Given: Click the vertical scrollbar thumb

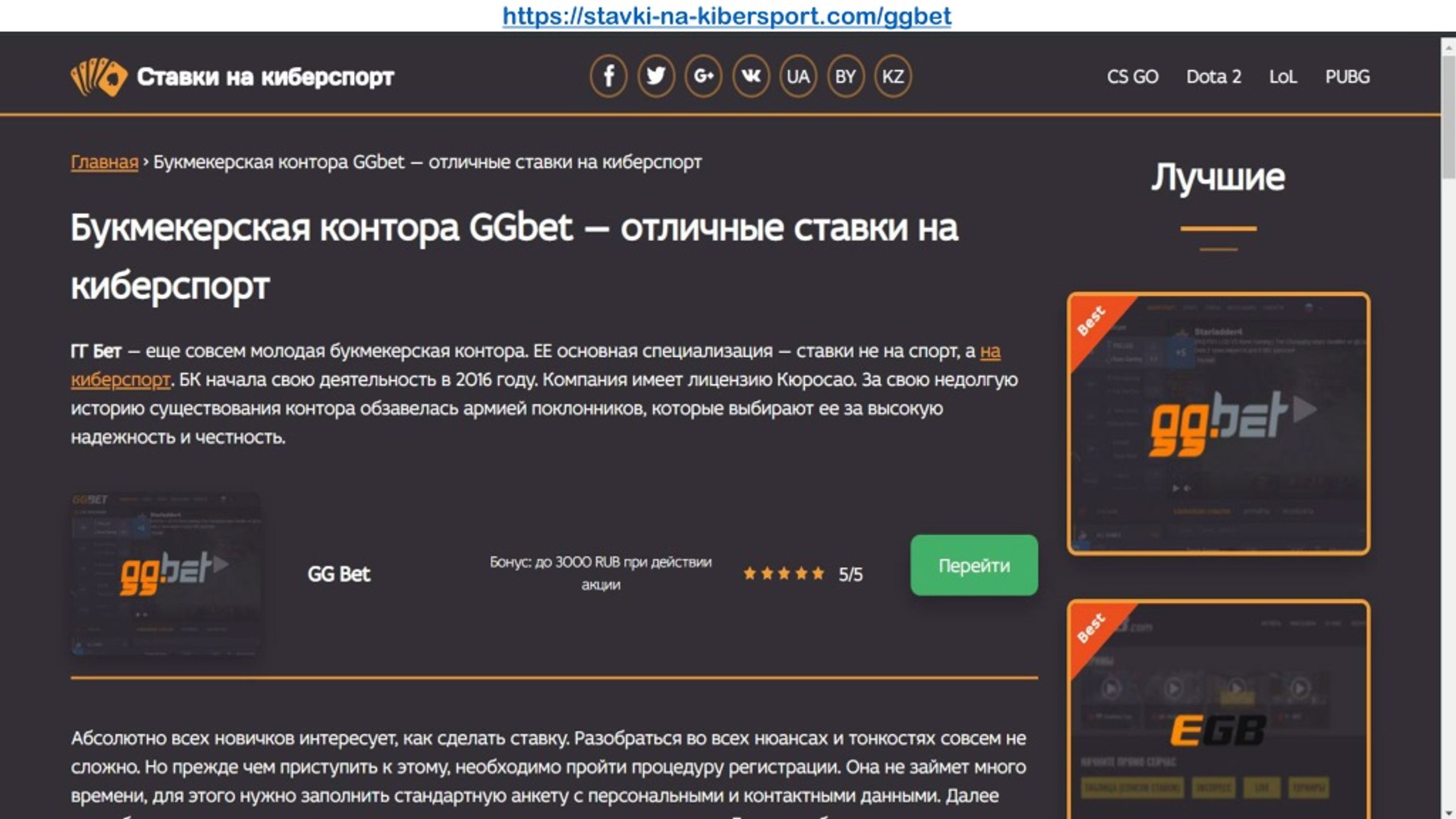Looking at the screenshot, I should (x=1449, y=117).
